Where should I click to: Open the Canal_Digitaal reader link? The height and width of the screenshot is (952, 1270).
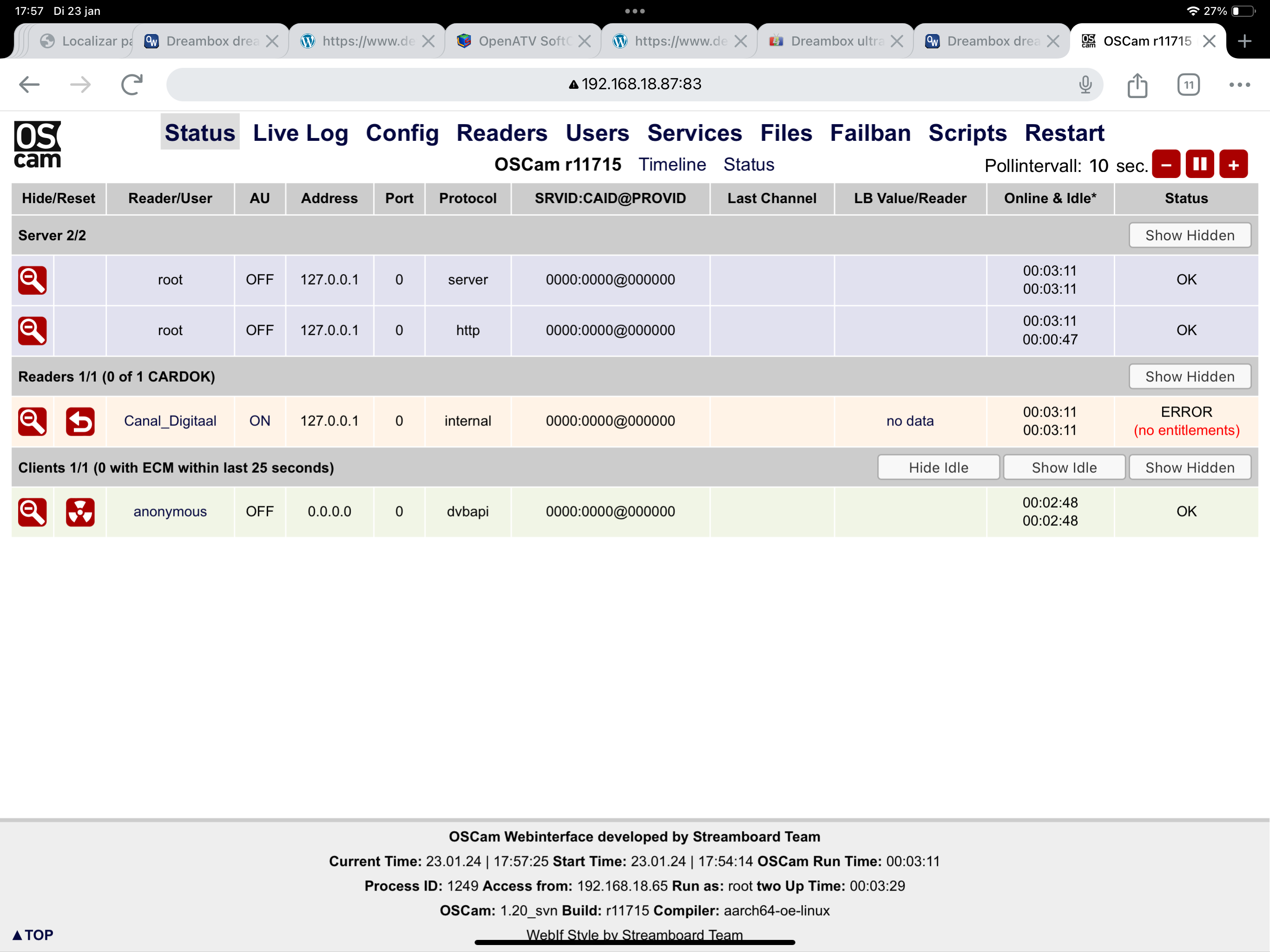click(170, 421)
